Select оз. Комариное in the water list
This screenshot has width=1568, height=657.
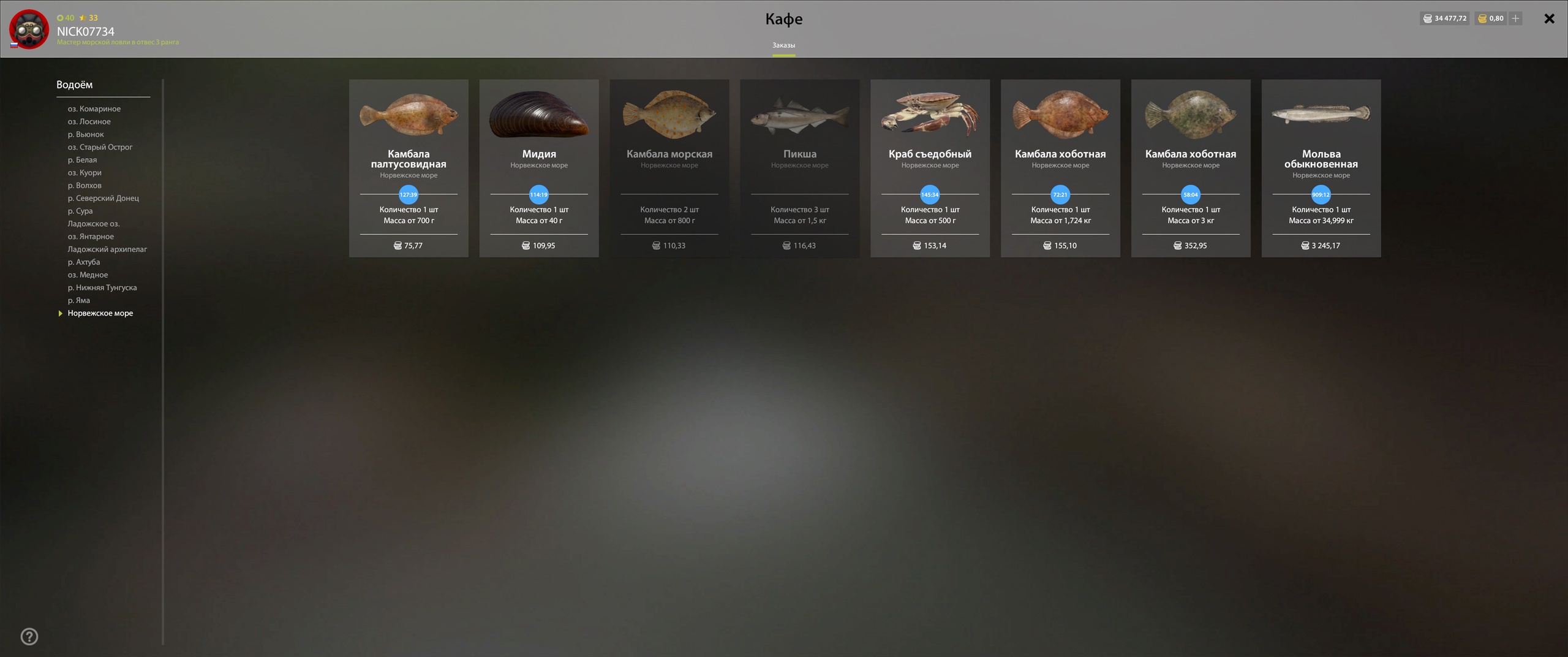94,108
